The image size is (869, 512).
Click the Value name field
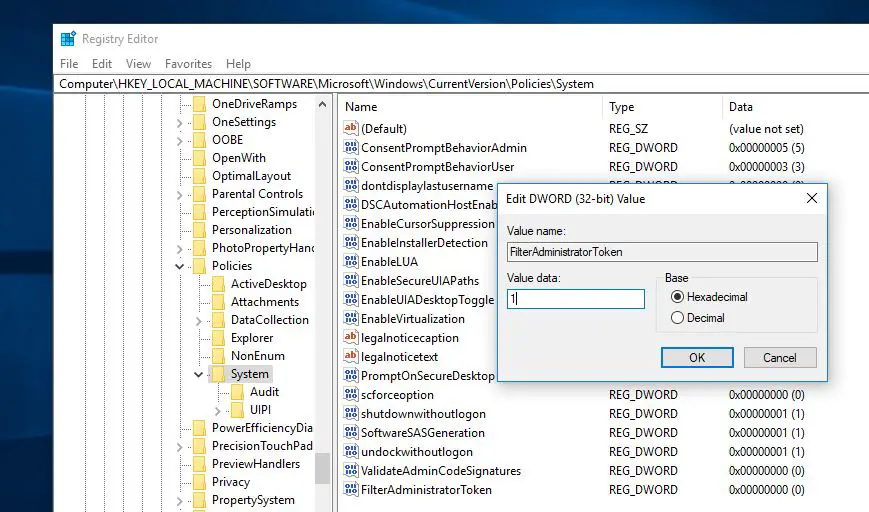point(662,252)
